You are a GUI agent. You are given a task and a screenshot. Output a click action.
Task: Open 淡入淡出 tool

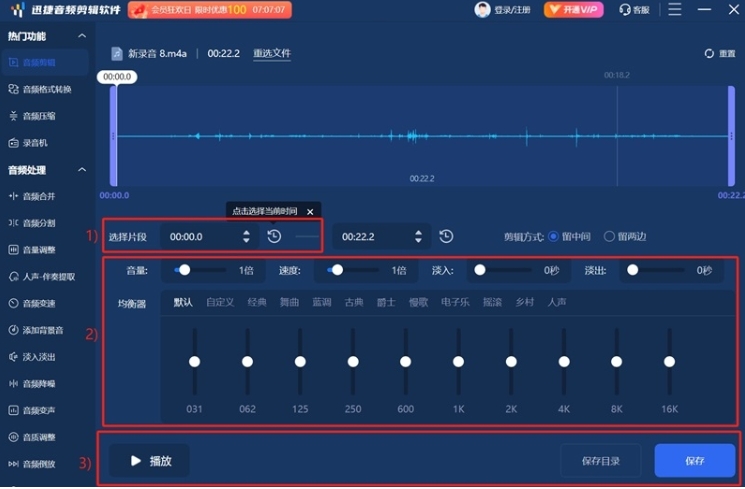click(32, 357)
